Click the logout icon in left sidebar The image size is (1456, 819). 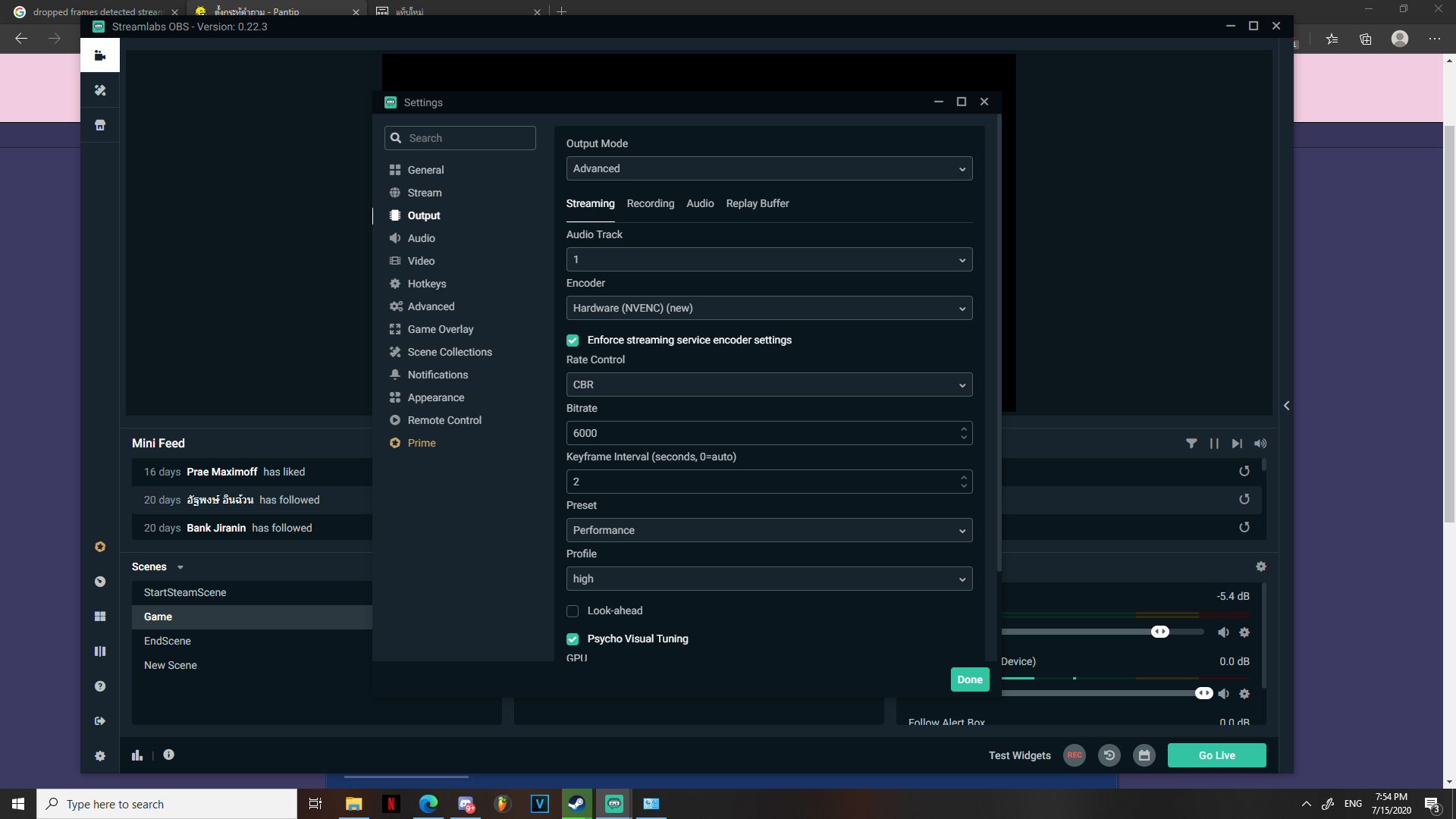coord(99,721)
